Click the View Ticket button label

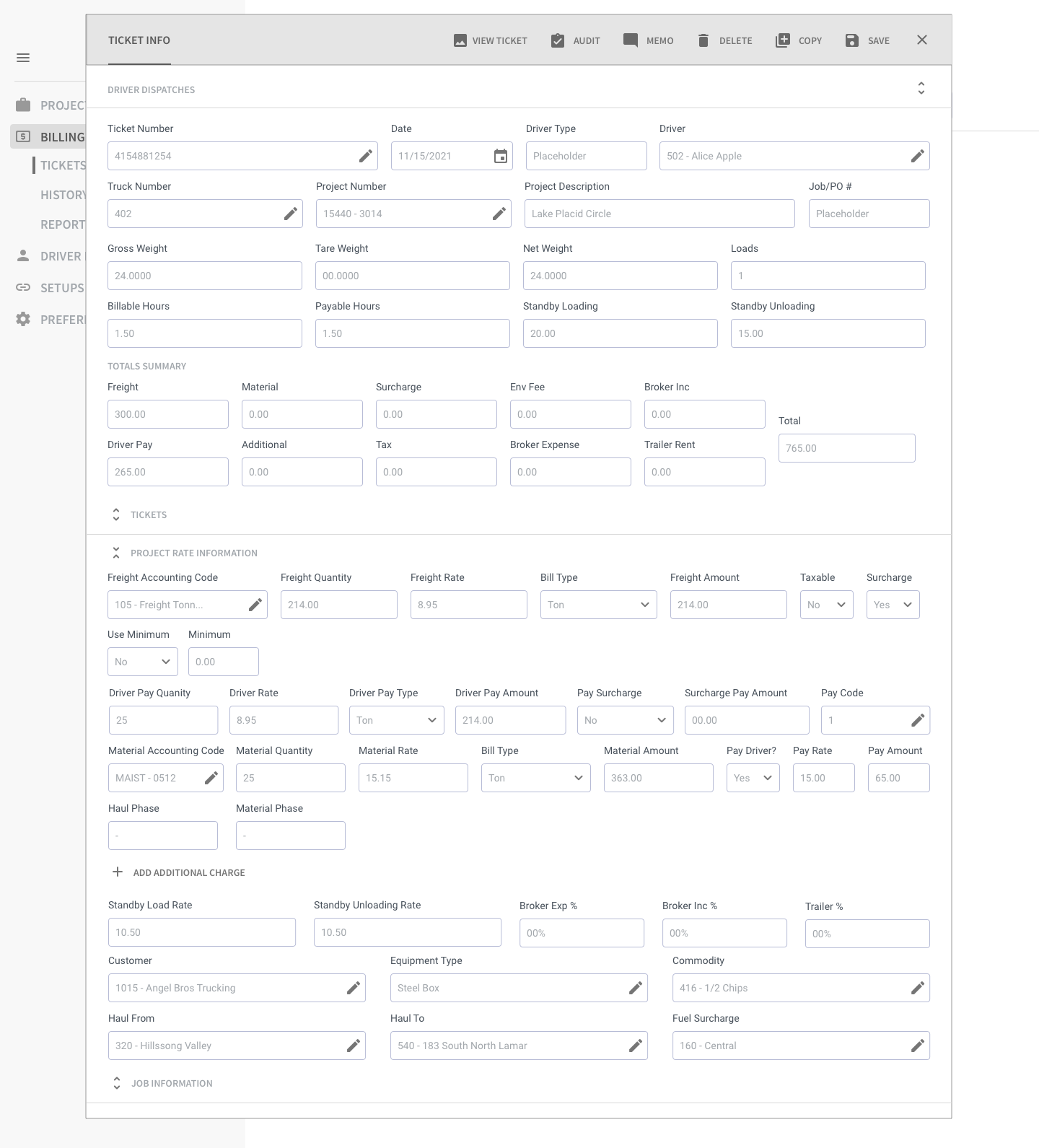500,41
